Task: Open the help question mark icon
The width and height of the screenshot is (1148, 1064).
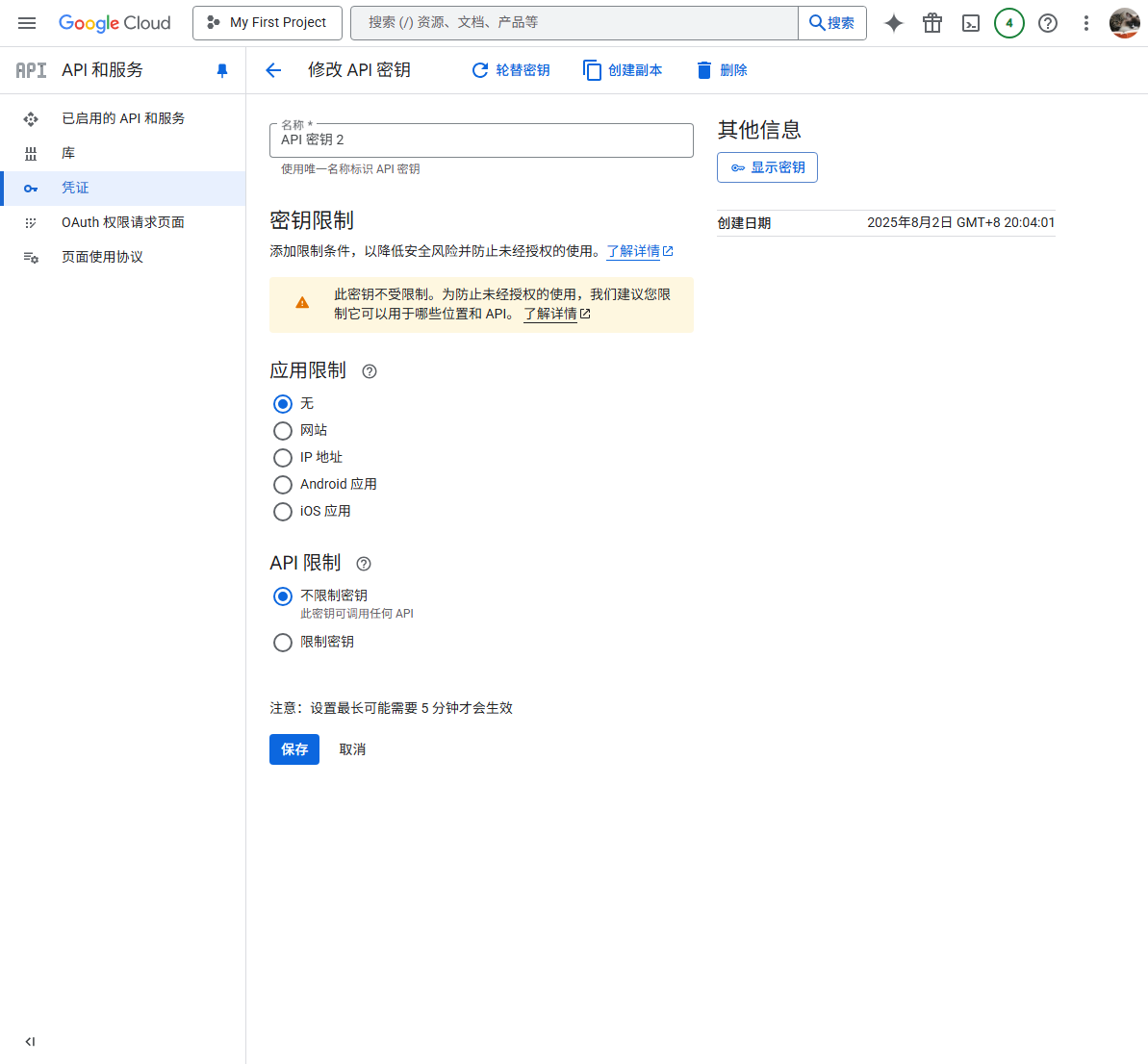Action: [x=1048, y=23]
